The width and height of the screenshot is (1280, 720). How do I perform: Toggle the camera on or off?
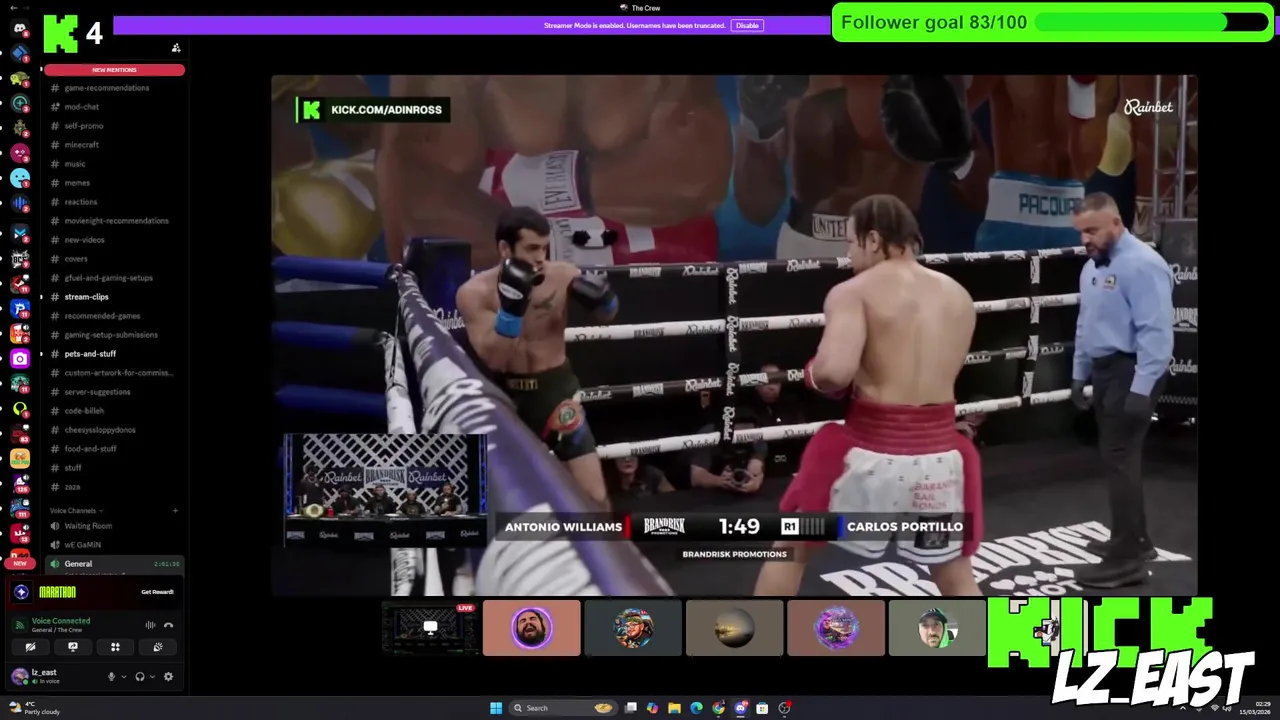point(30,647)
